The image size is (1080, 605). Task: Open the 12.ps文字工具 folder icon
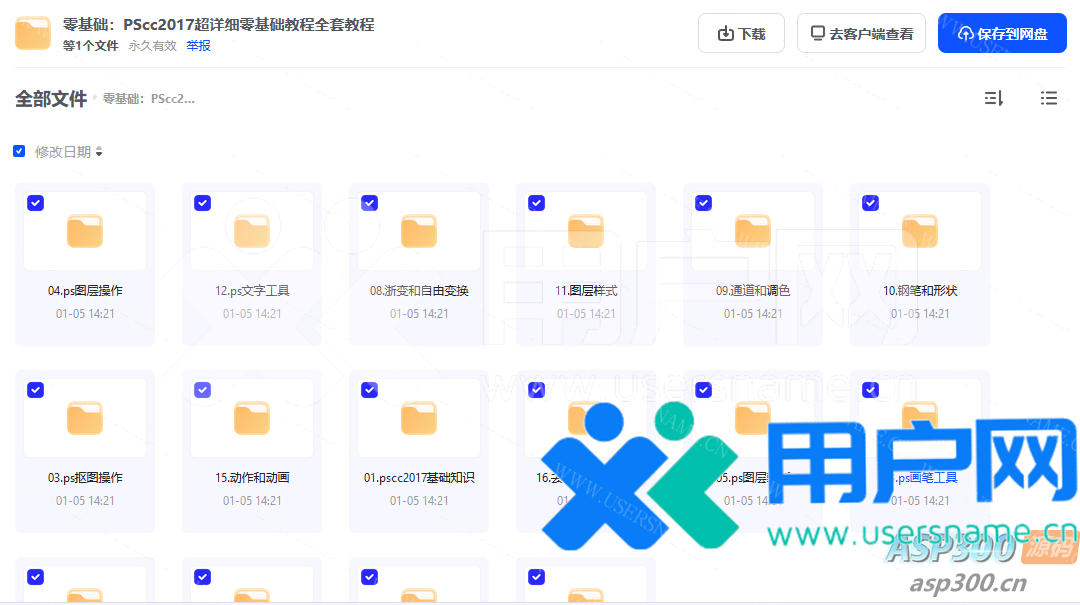point(252,231)
